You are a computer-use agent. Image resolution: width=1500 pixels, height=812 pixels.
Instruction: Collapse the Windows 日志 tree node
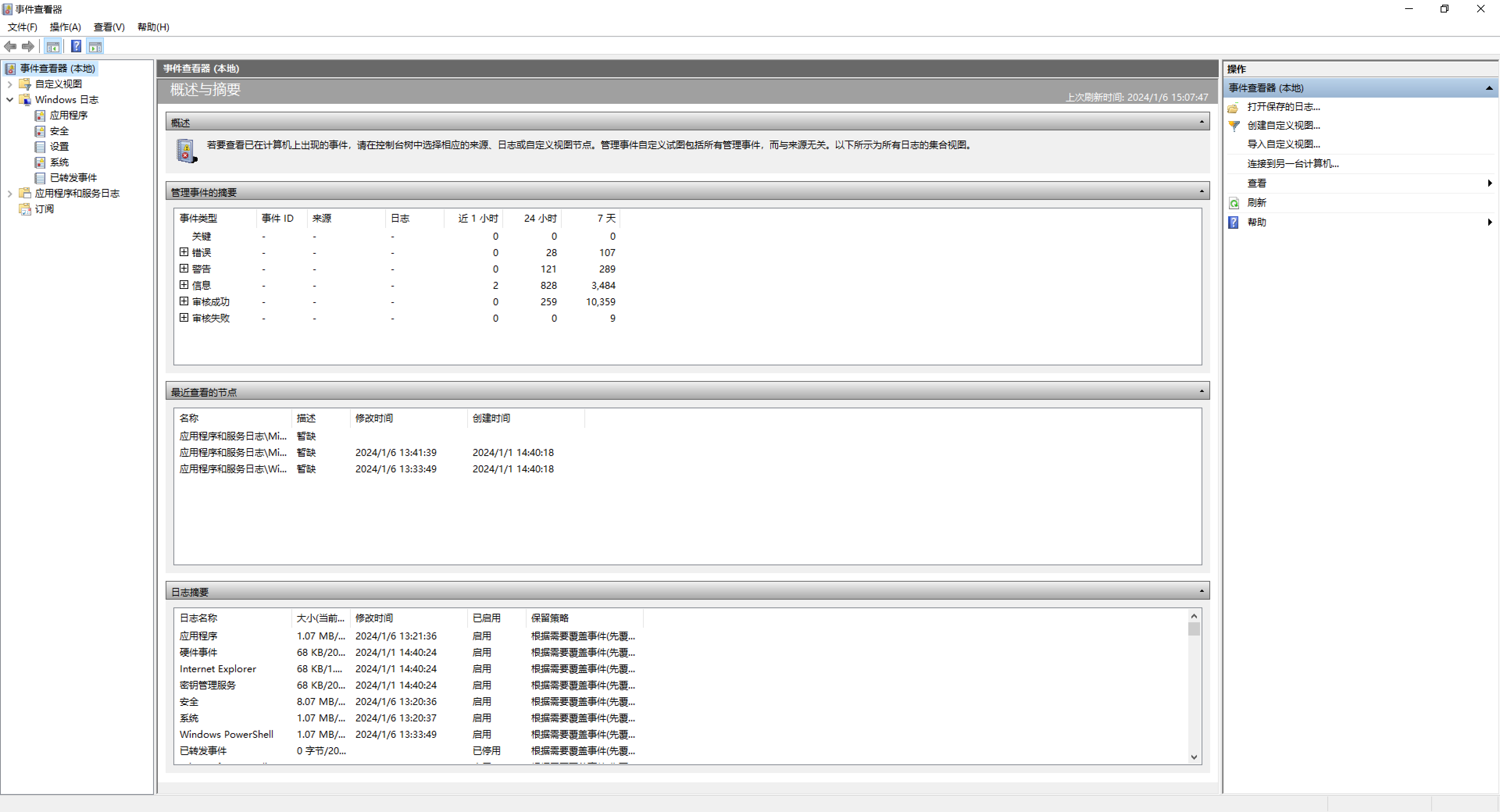coord(10,100)
